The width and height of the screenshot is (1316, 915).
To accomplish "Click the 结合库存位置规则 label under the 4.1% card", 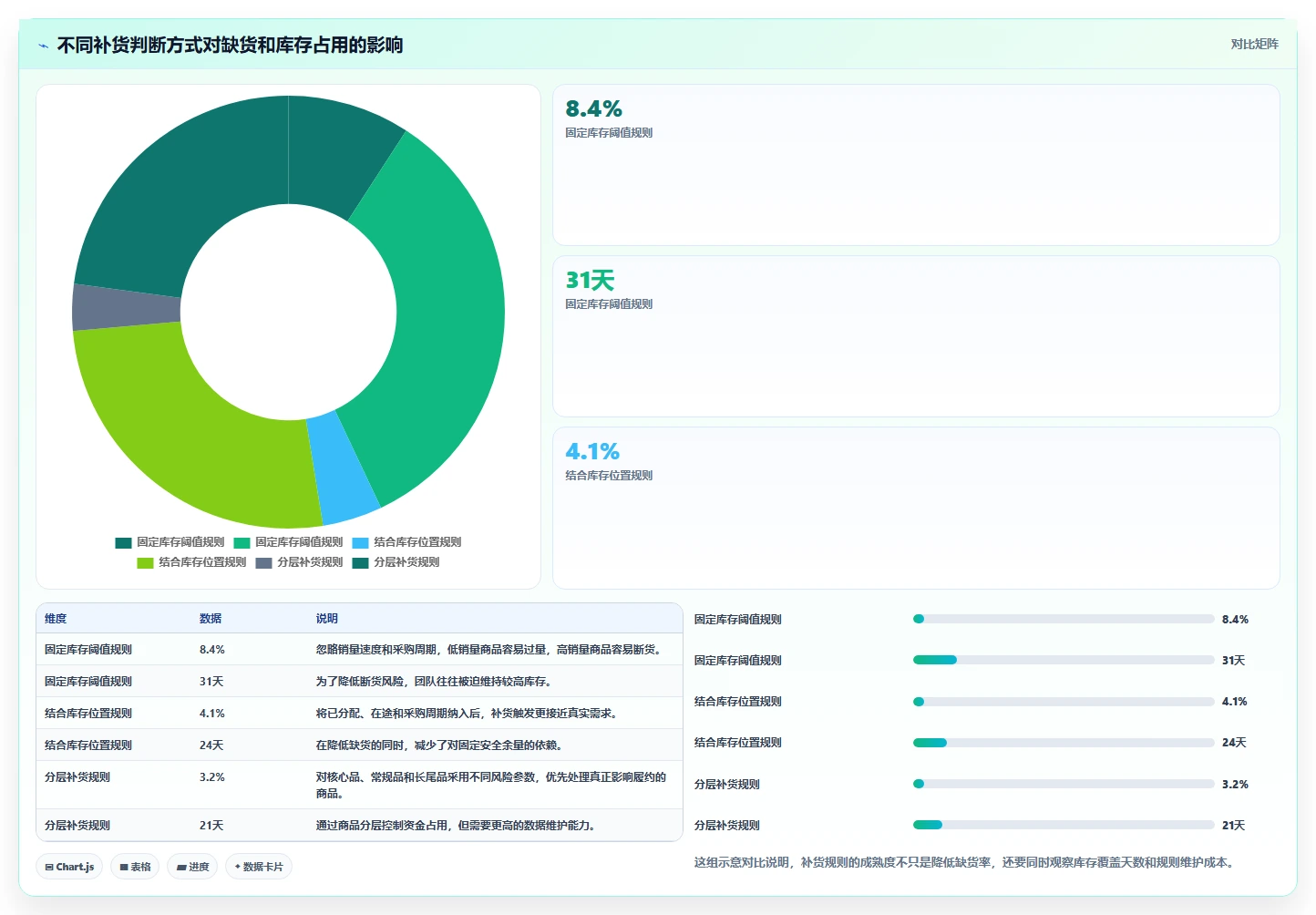I will click(x=609, y=476).
